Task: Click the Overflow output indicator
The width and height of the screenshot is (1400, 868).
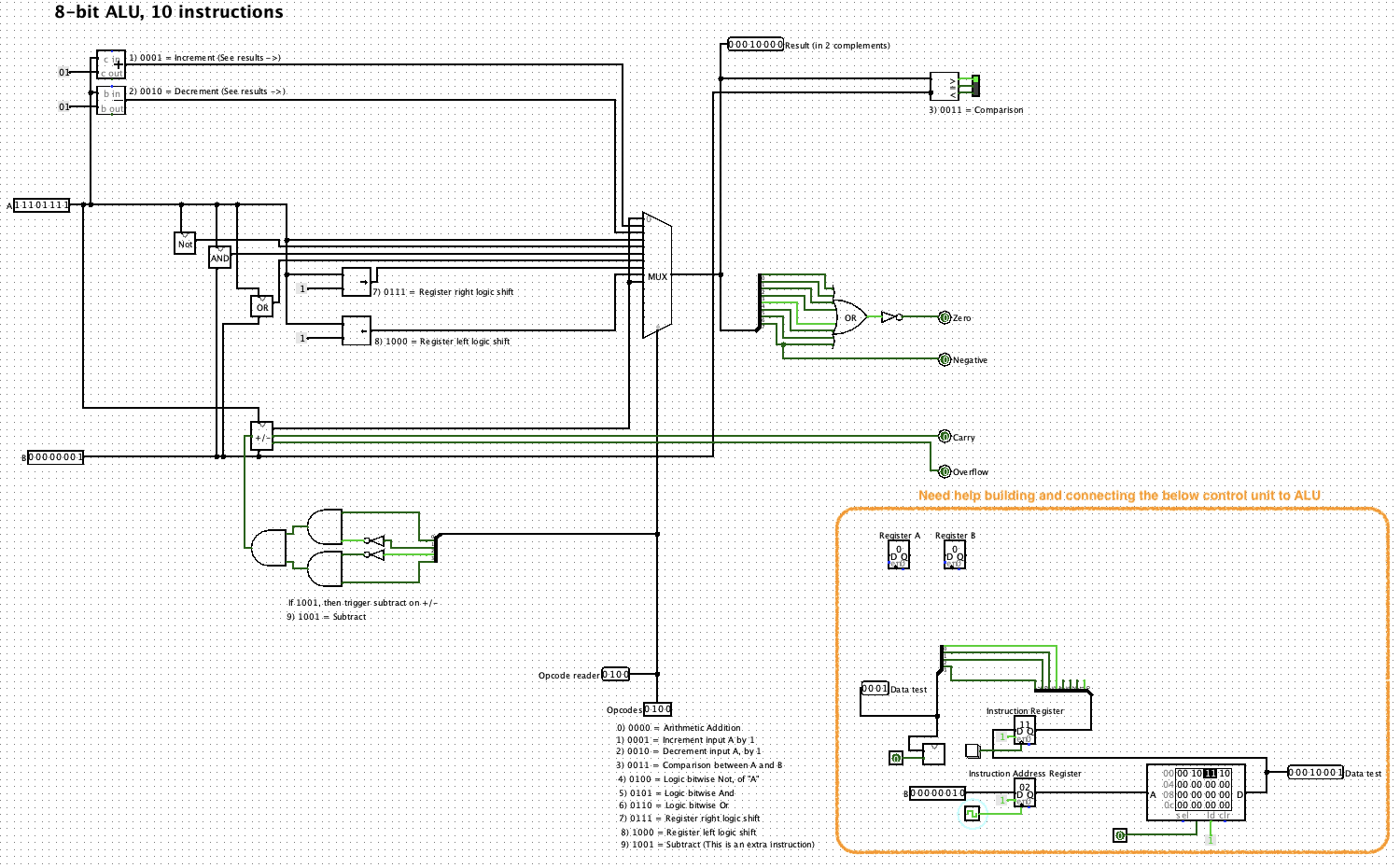Action: pyautogui.click(x=945, y=471)
